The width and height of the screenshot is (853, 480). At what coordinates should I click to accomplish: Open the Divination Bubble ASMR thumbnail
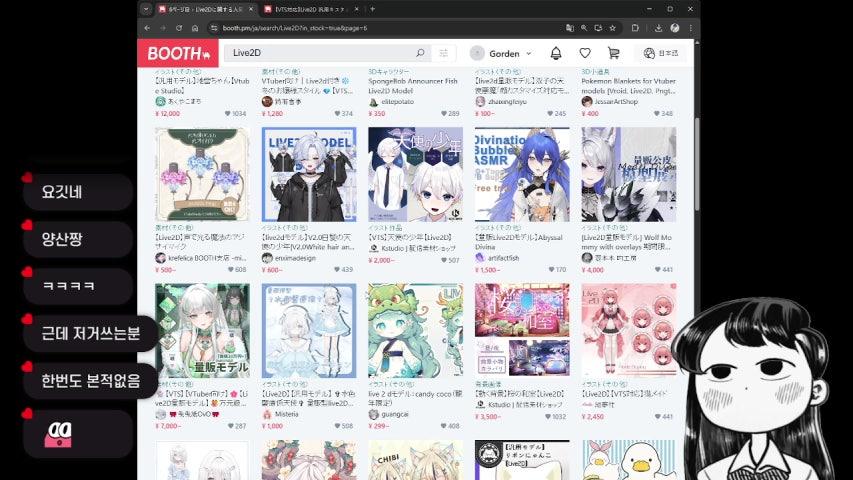tap(522, 174)
